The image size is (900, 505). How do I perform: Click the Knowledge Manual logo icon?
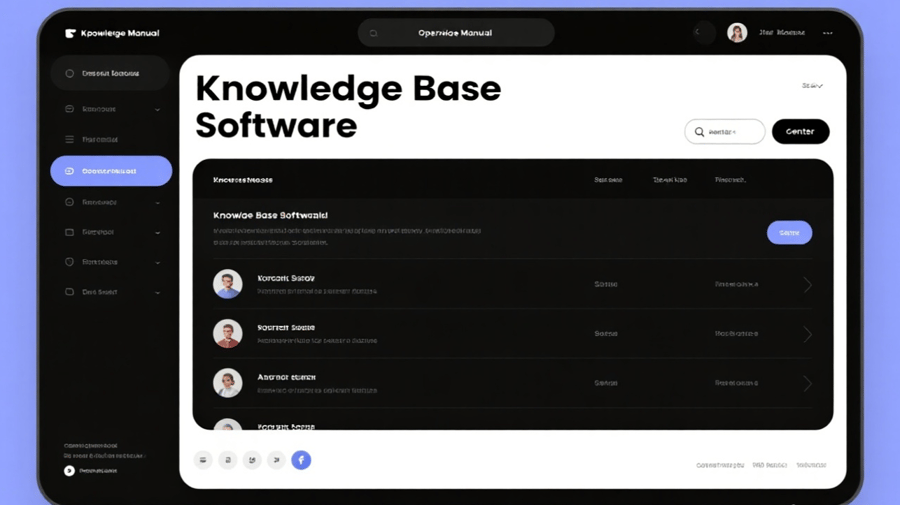[x=70, y=33]
